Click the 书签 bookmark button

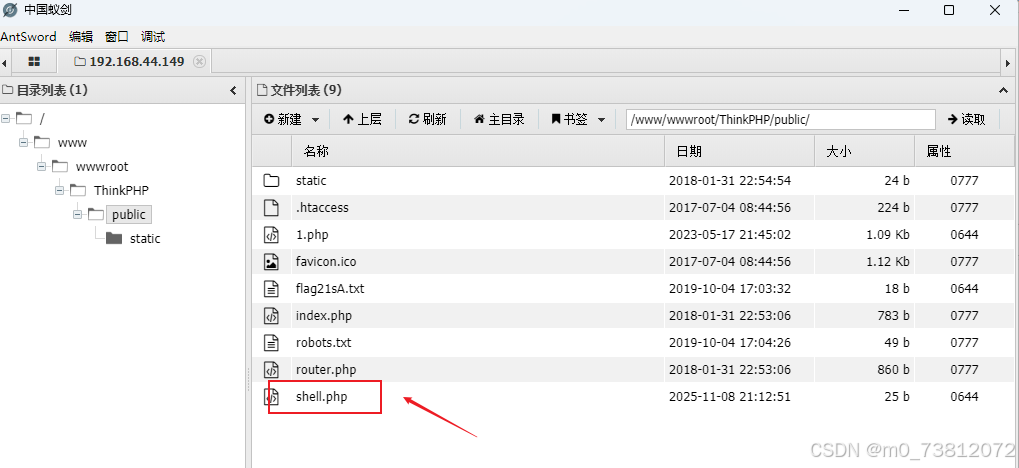[x=569, y=119]
